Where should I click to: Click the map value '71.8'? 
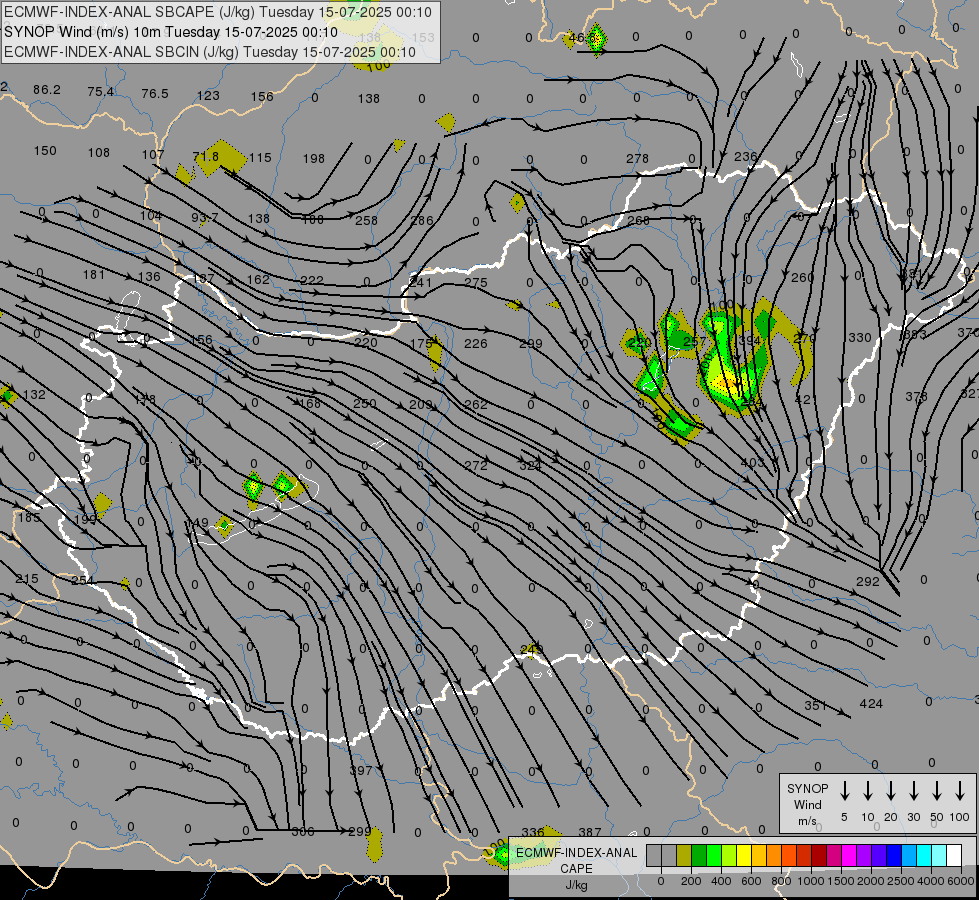tap(206, 156)
